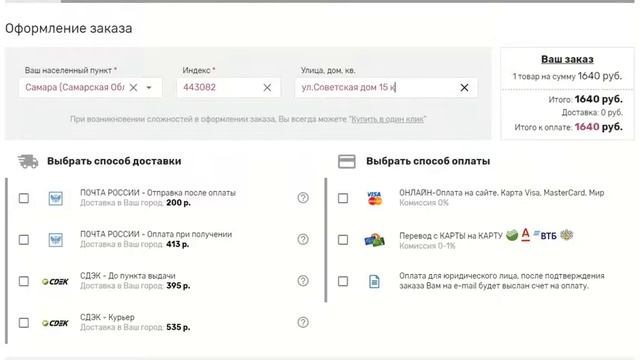
Task: Clear the street address field X icon
Action: [x=464, y=87]
